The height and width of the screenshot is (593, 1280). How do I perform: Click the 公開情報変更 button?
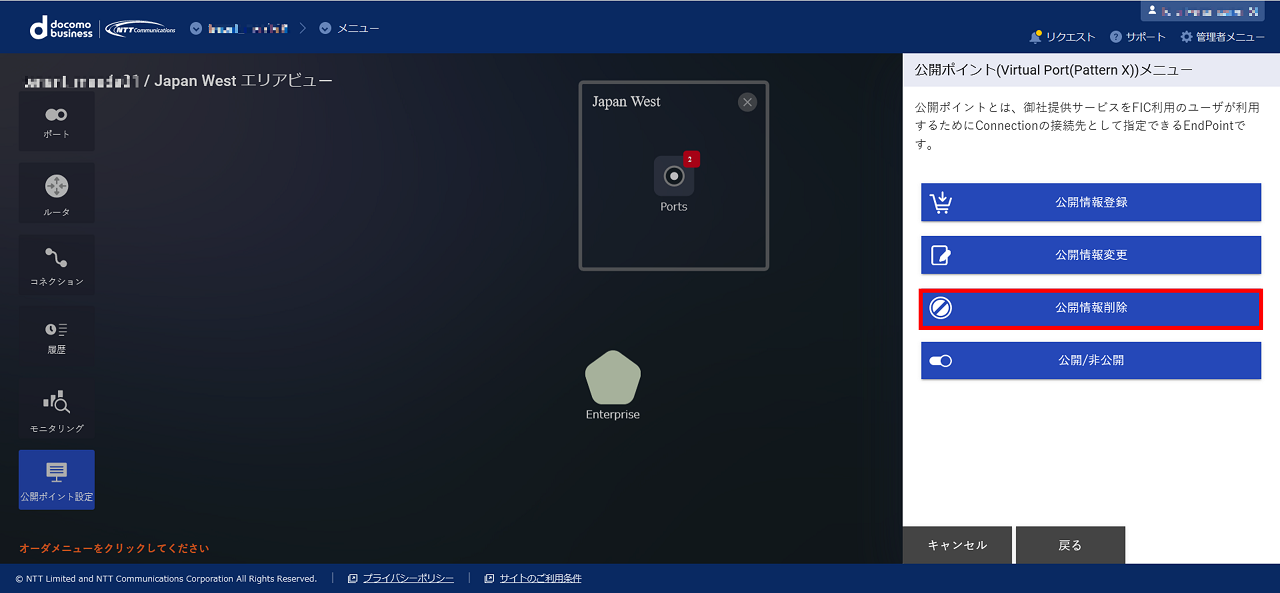[x=1091, y=255]
